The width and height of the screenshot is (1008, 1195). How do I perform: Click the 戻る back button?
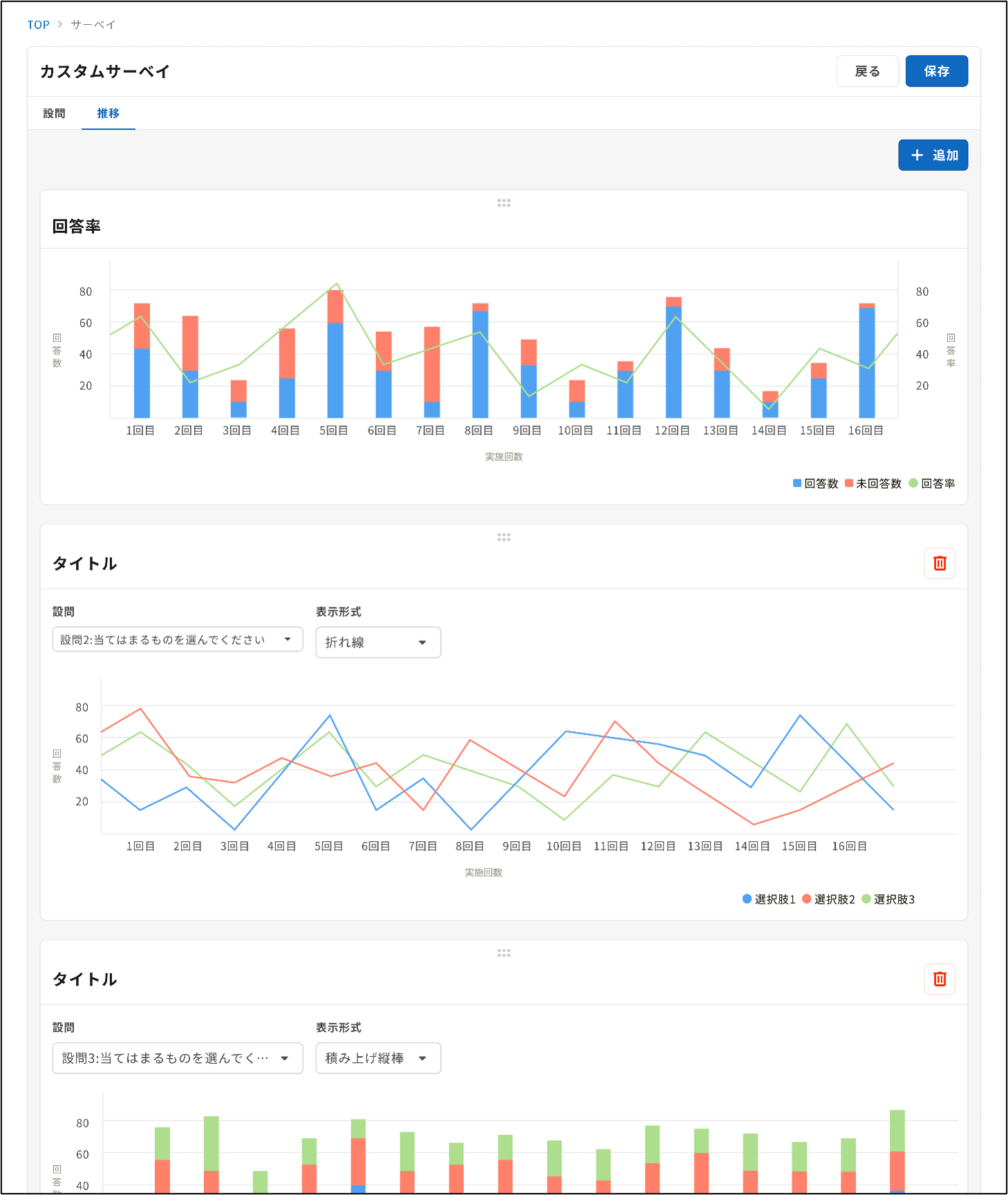coord(867,71)
